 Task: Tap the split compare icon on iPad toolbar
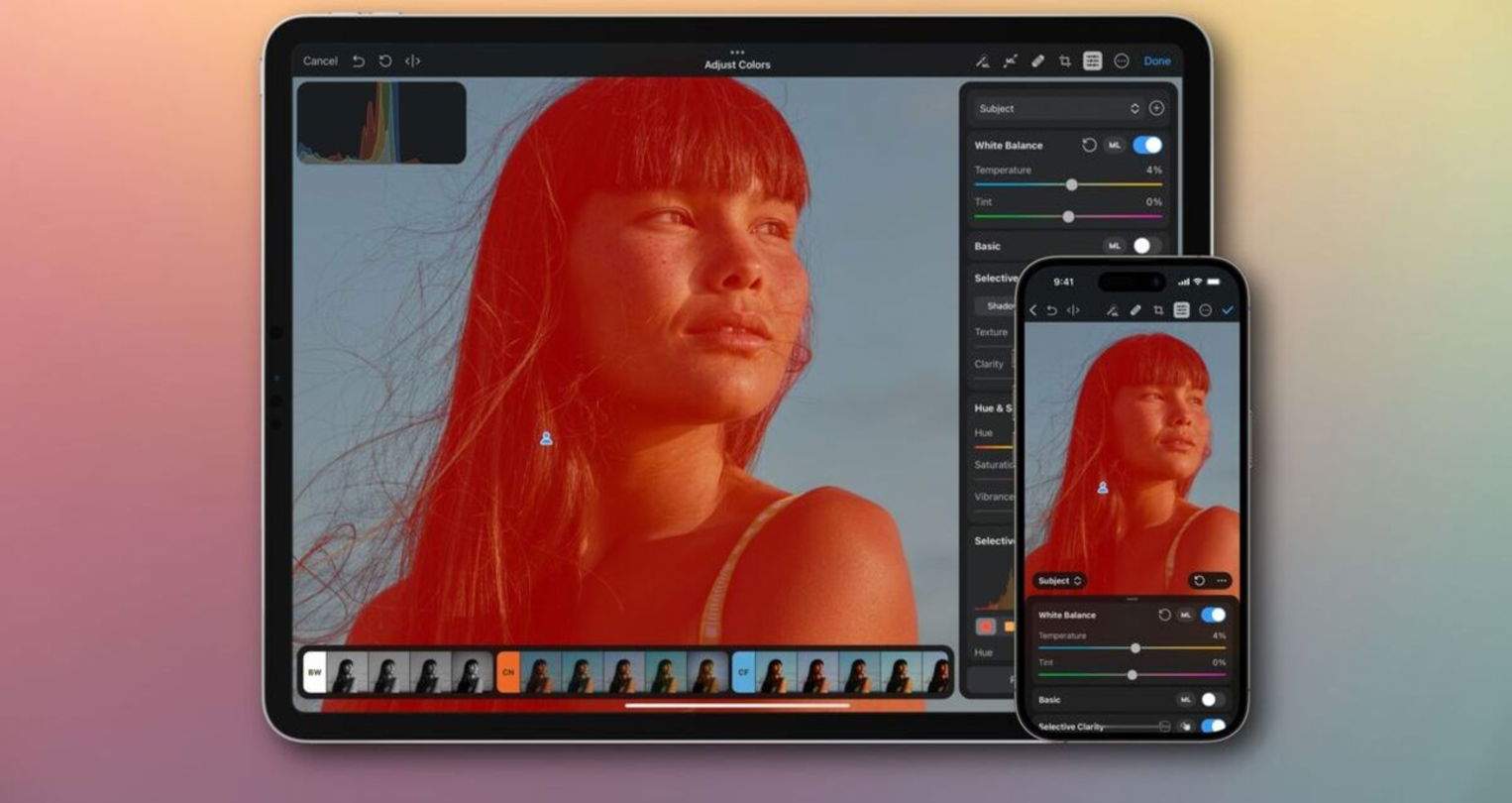click(413, 61)
